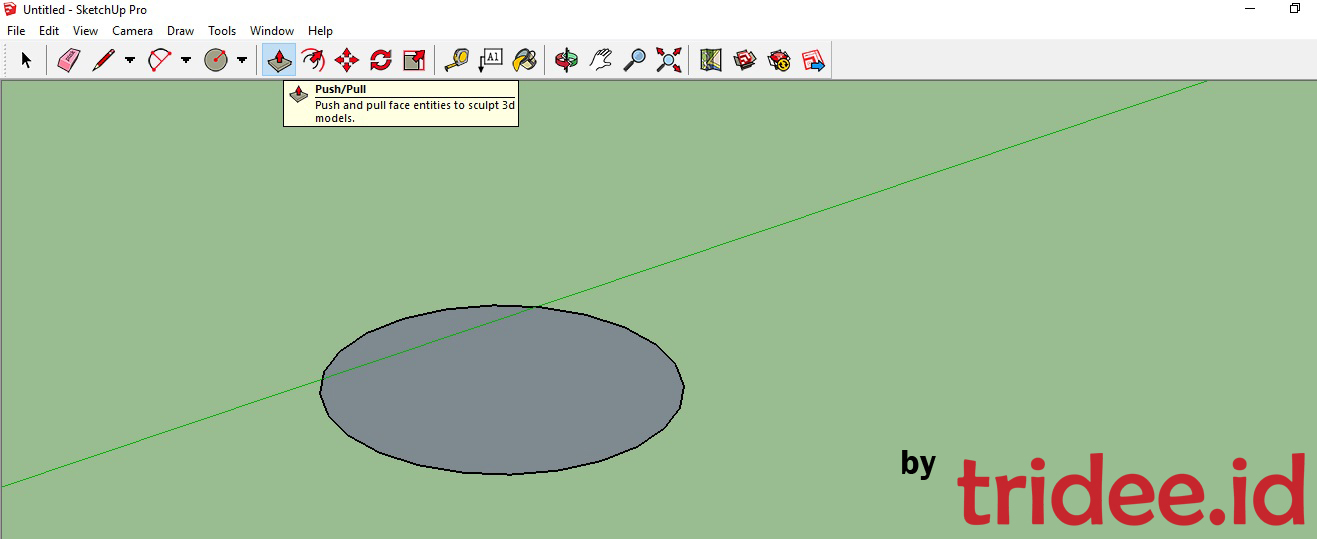The width and height of the screenshot is (1317, 539).
Task: Open the 3D Warehouse icon
Action: pyautogui.click(x=745, y=60)
